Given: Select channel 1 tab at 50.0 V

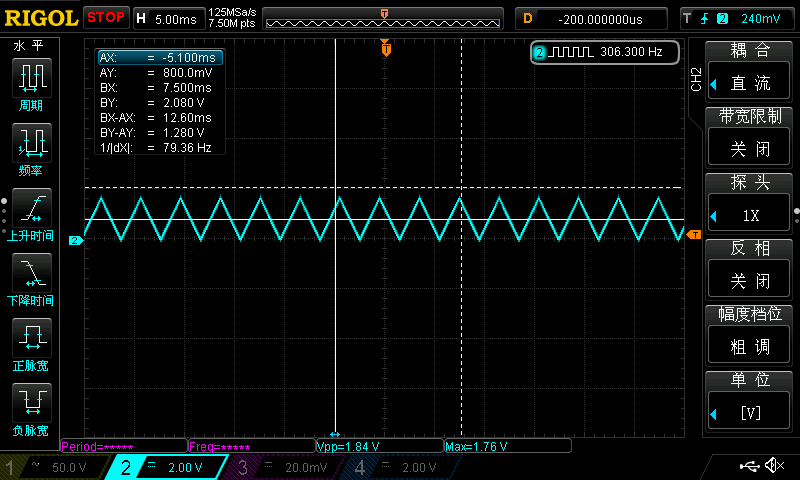Looking at the screenshot, I should click(55, 467).
